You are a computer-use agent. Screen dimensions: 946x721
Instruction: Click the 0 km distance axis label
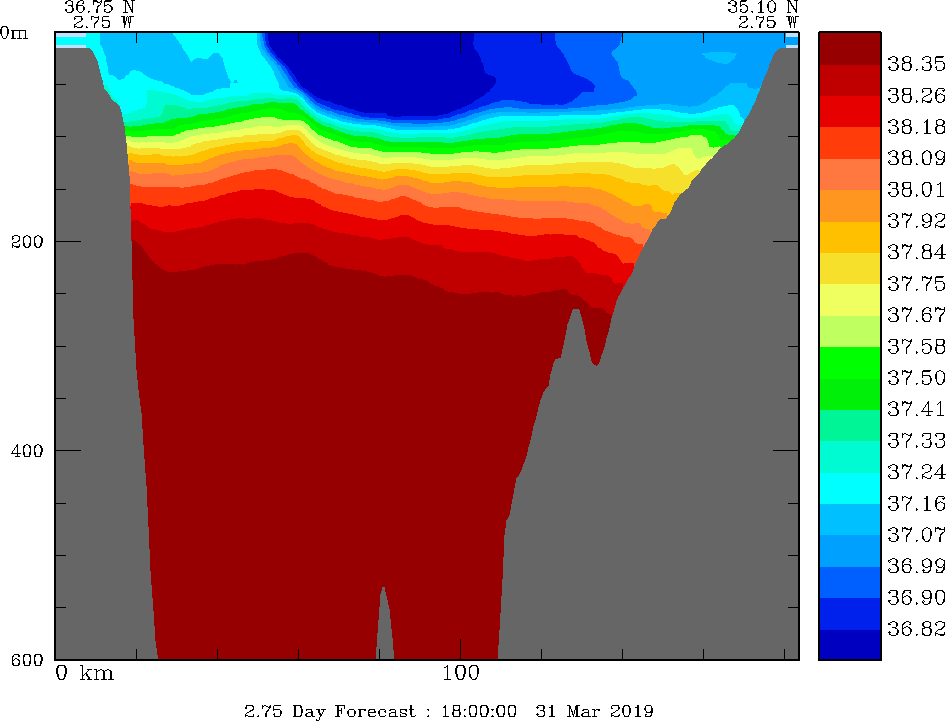[x=84, y=673]
